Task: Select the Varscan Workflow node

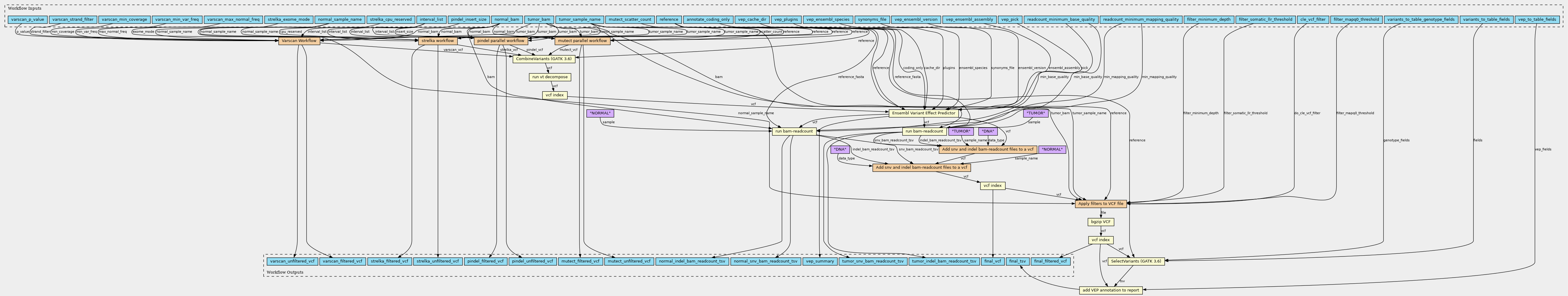Action: pyautogui.click(x=299, y=41)
